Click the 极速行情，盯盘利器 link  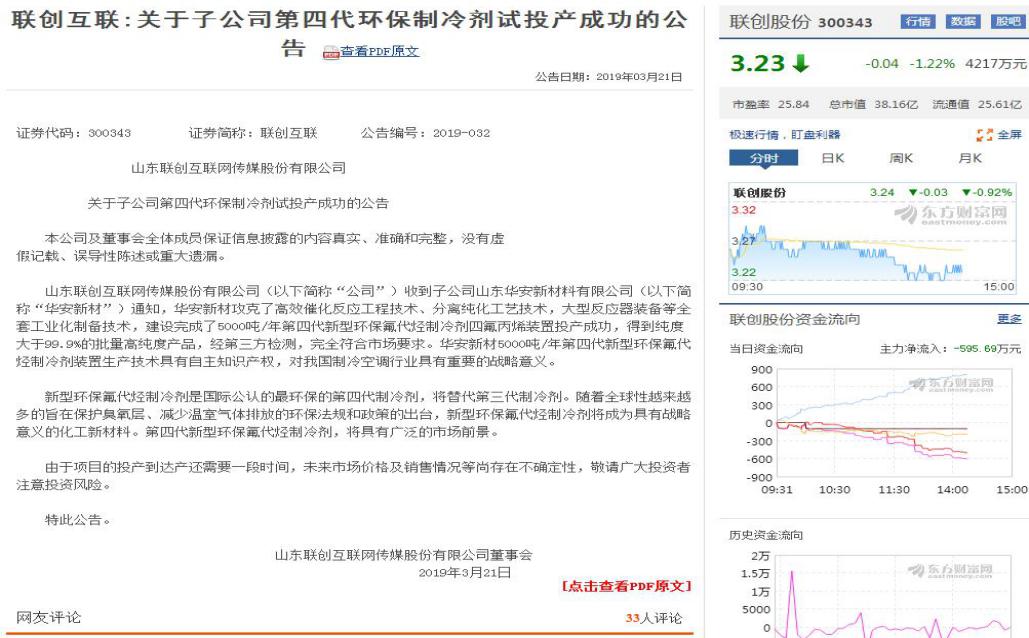coord(785,135)
